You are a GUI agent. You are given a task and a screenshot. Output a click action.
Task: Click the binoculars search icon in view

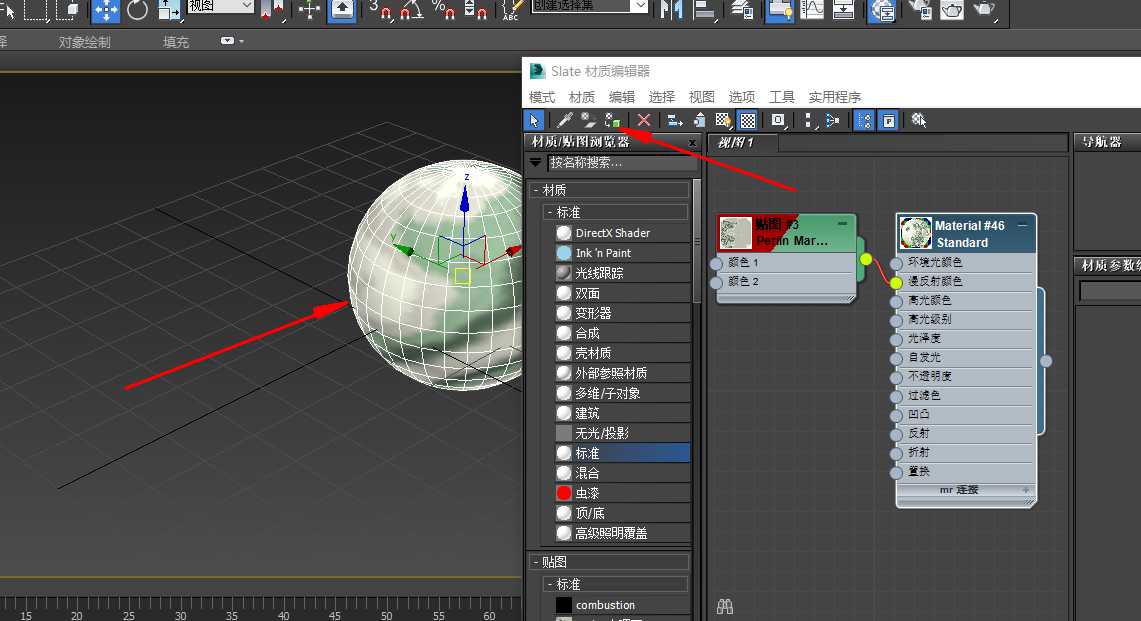[x=725, y=606]
